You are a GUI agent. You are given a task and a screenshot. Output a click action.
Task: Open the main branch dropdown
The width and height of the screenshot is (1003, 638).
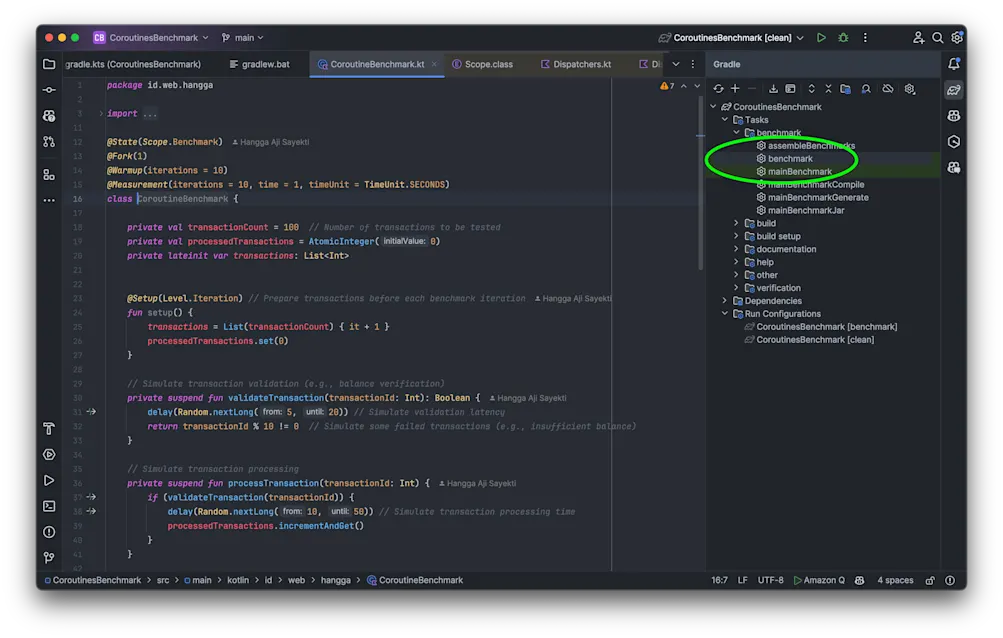[x=243, y=38]
